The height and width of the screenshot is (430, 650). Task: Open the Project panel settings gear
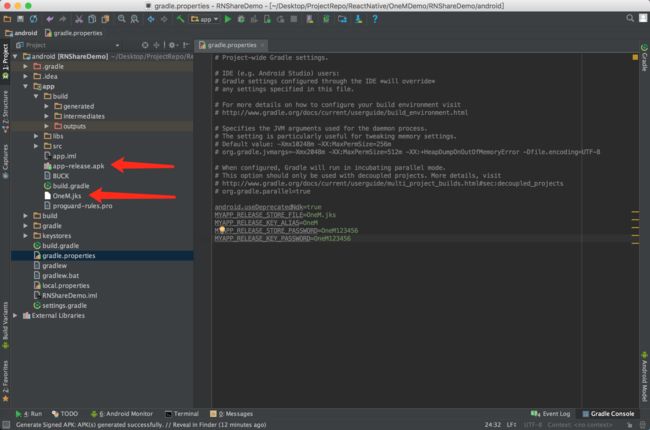(x=172, y=45)
